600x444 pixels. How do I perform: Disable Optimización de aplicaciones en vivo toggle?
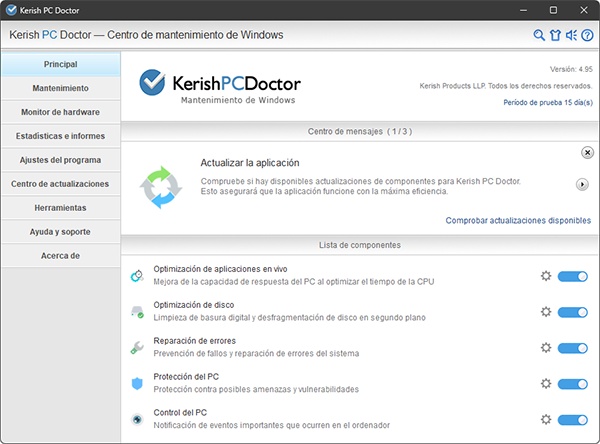(x=573, y=276)
